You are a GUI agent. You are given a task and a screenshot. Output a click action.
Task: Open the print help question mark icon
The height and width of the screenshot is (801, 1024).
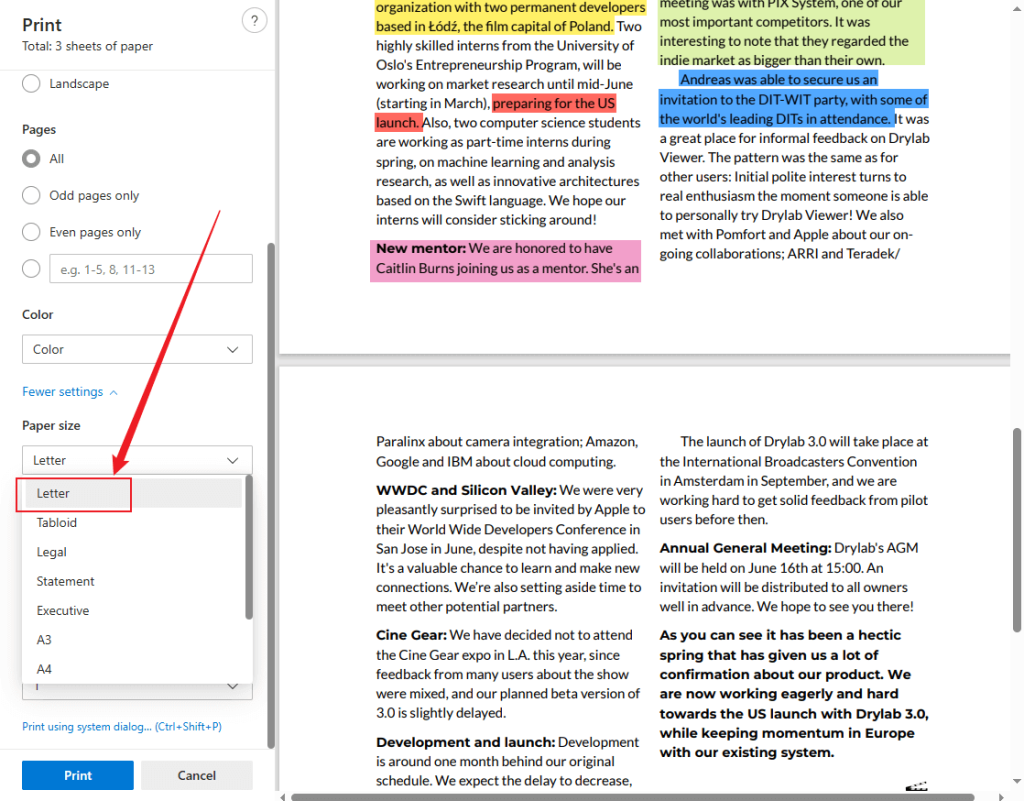coord(254,21)
